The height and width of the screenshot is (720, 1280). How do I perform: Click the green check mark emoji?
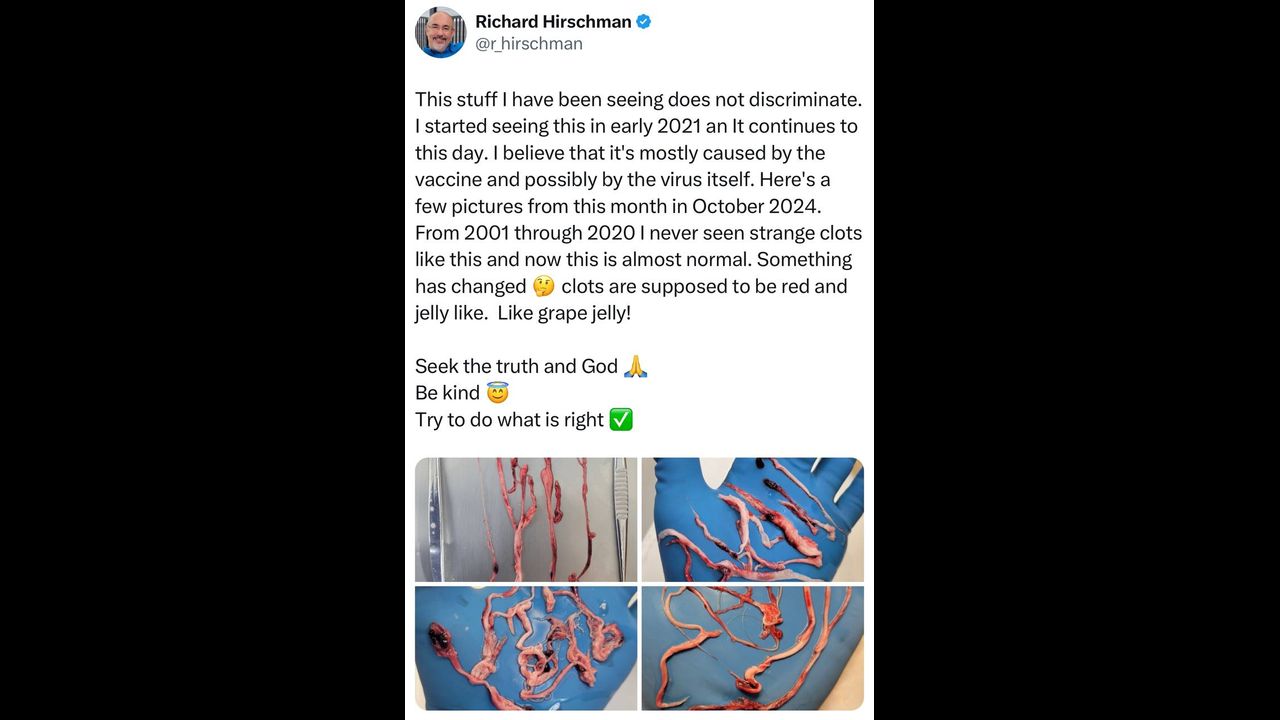(621, 420)
